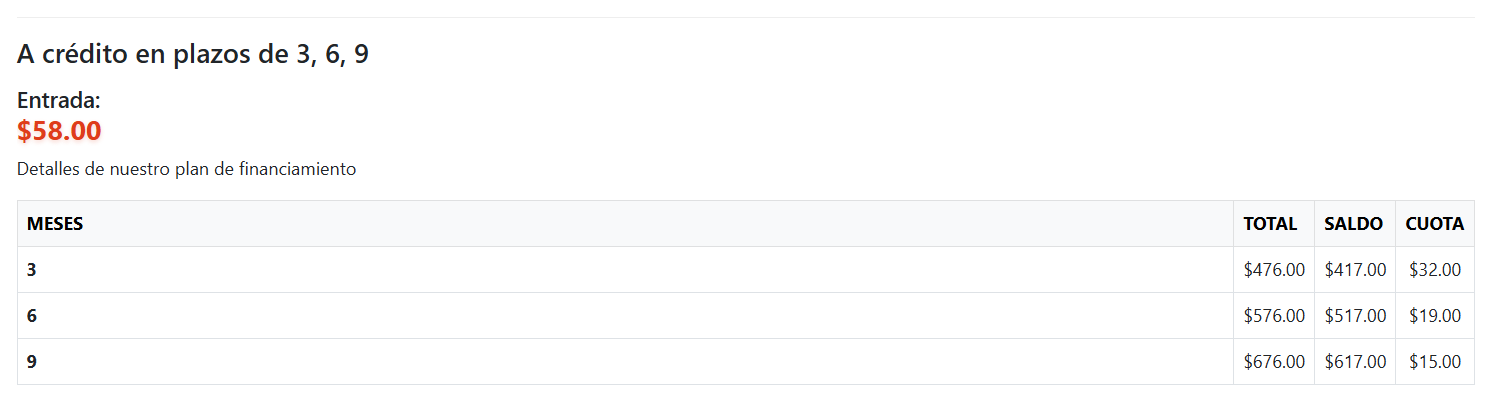
Task: Click the $32.00 cuota cell
Action: 1435,270
